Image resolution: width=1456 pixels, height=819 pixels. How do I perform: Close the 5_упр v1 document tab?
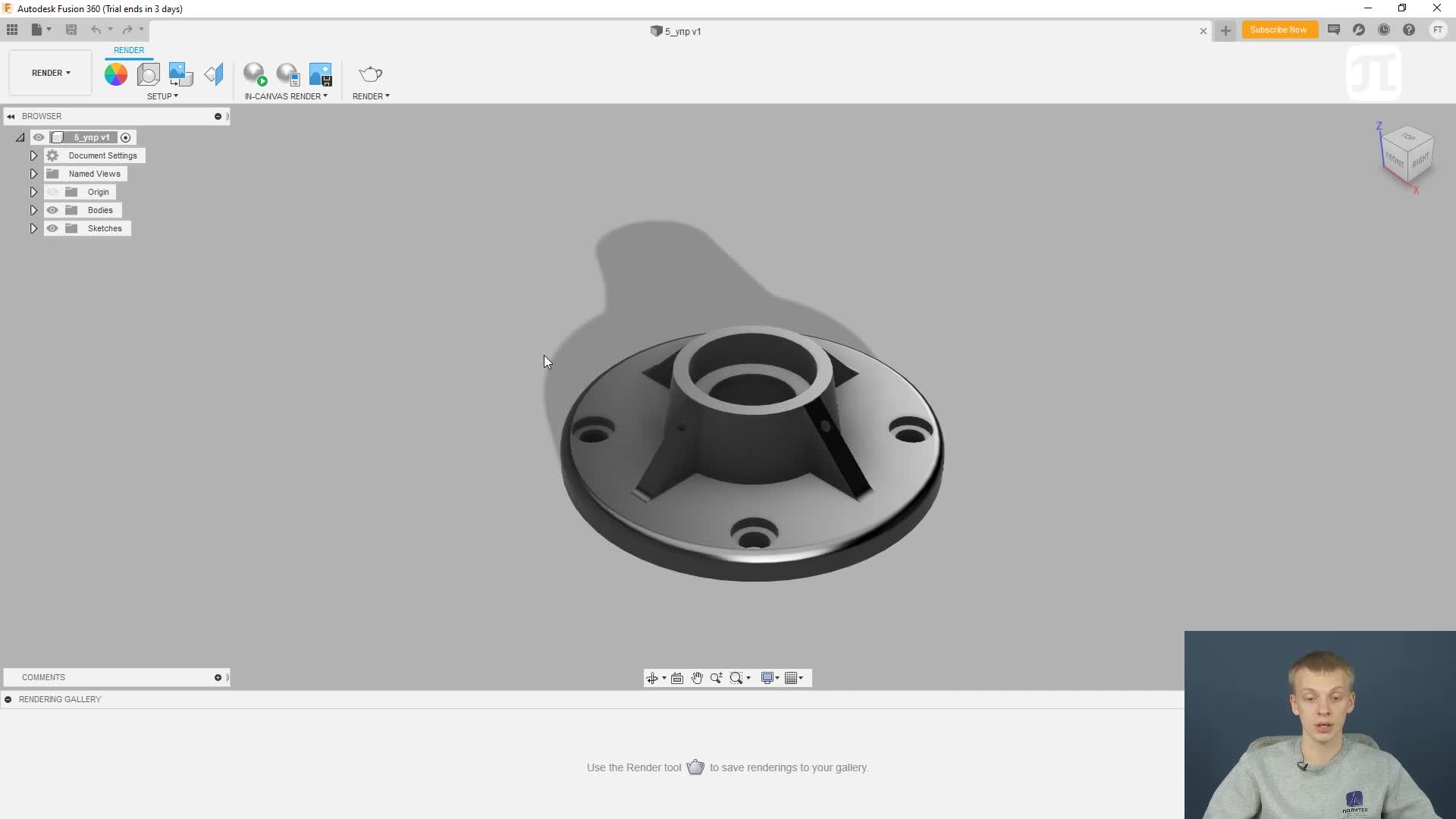coord(1203,31)
